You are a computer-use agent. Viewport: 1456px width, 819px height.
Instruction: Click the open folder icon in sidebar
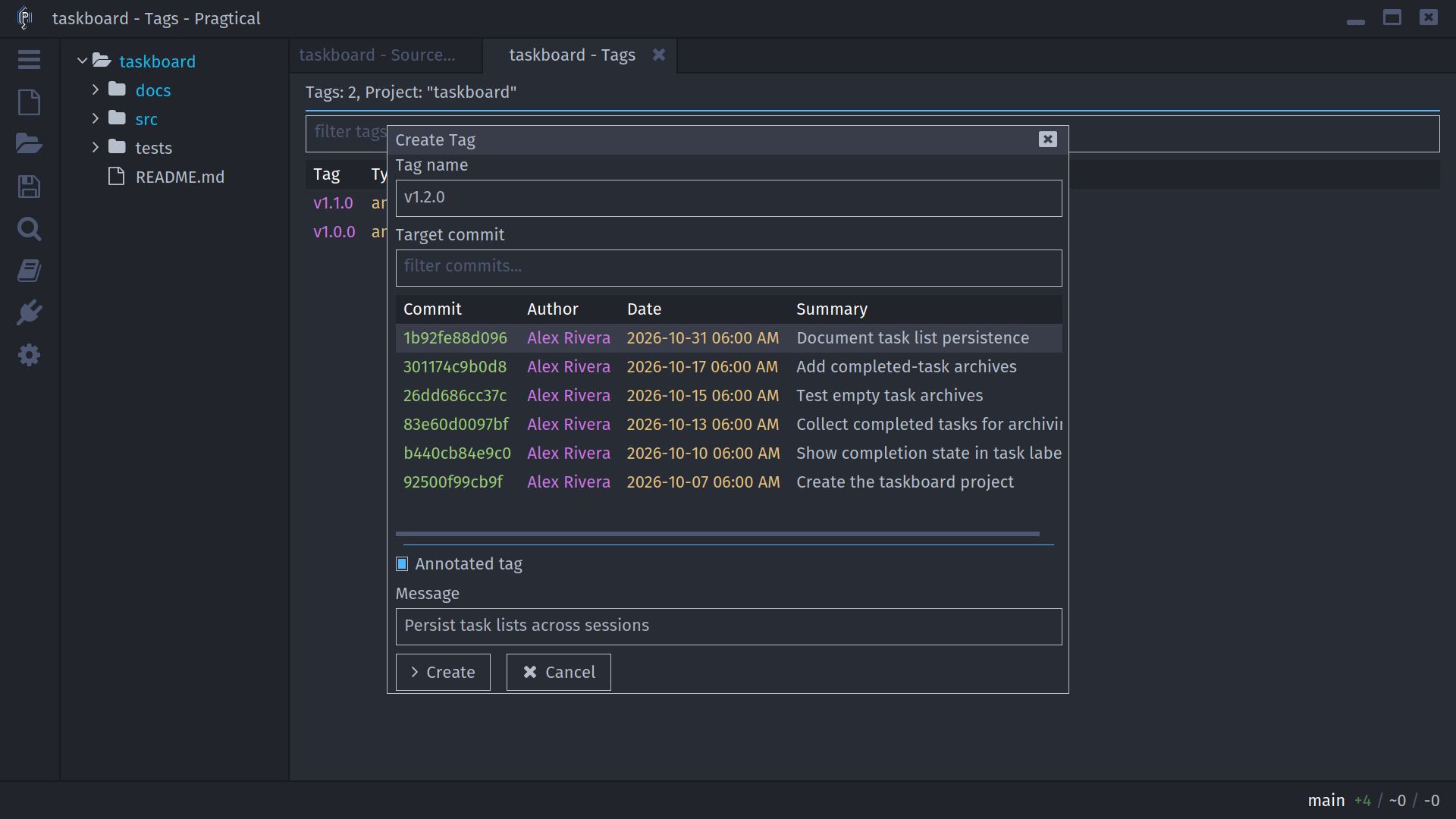coord(29,143)
